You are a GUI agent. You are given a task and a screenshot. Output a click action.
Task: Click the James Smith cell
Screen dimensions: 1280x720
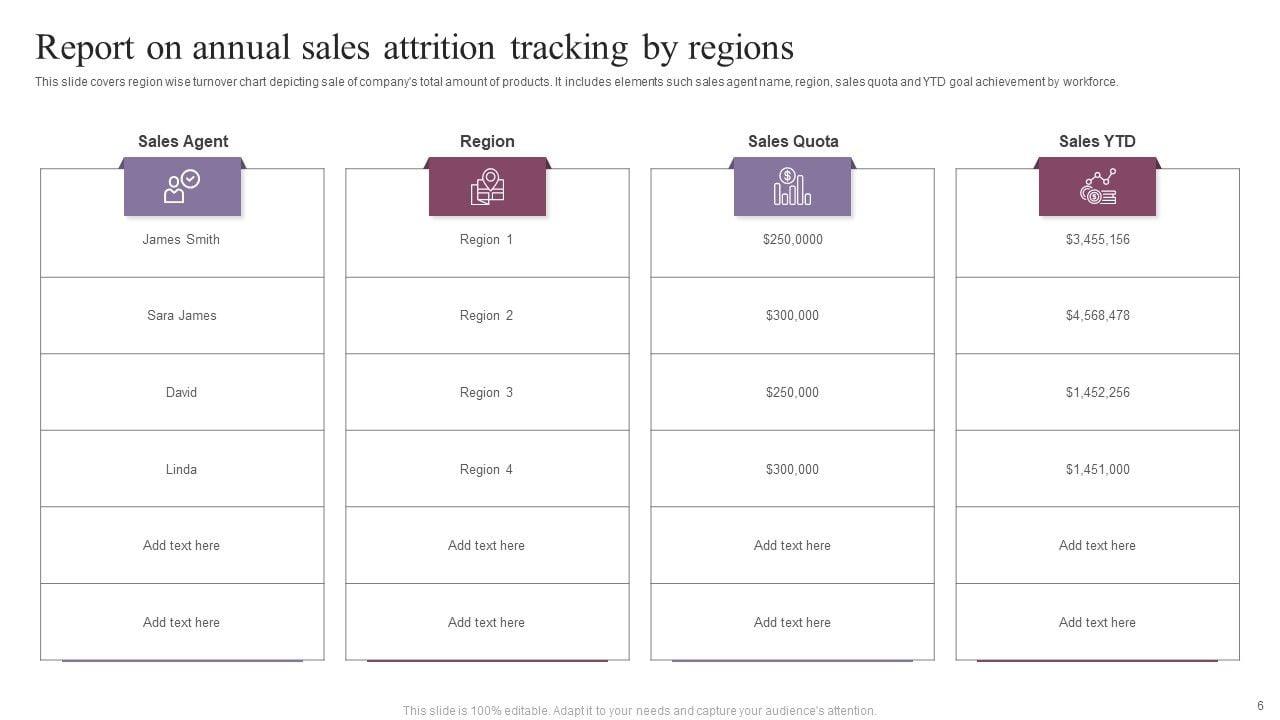pyautogui.click(x=181, y=240)
